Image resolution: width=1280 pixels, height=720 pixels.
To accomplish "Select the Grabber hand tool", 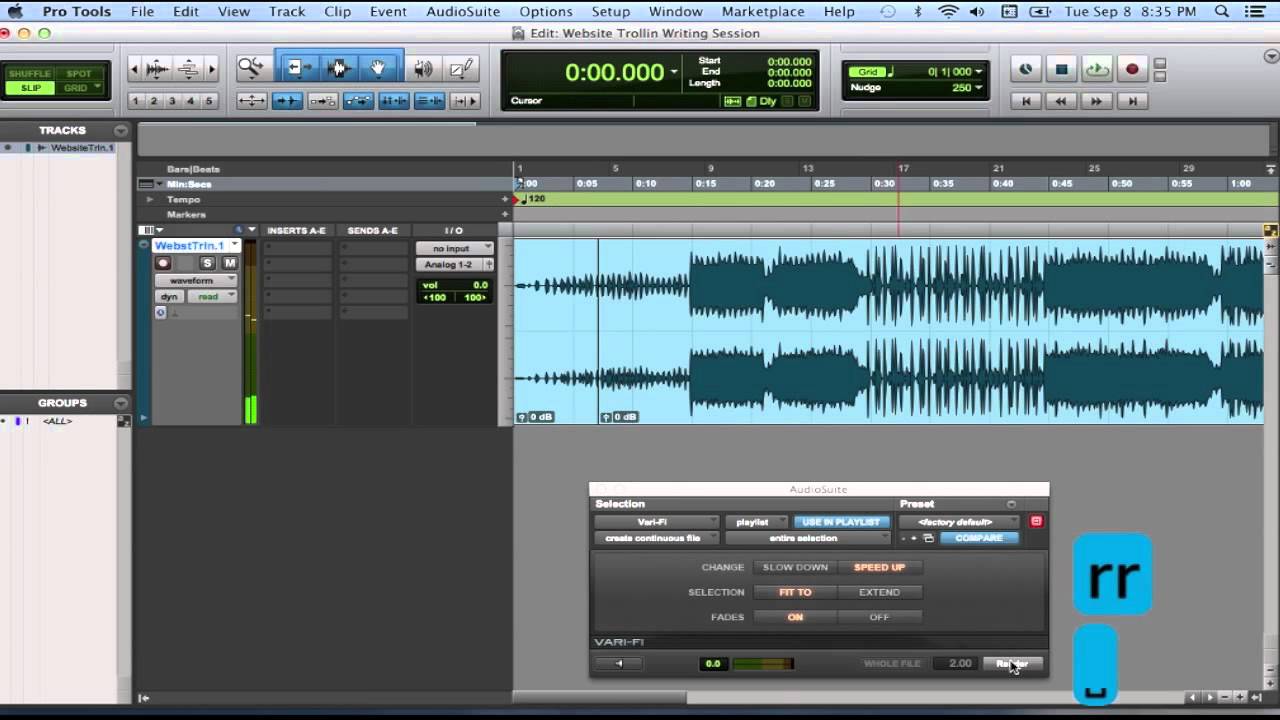I will (378, 68).
